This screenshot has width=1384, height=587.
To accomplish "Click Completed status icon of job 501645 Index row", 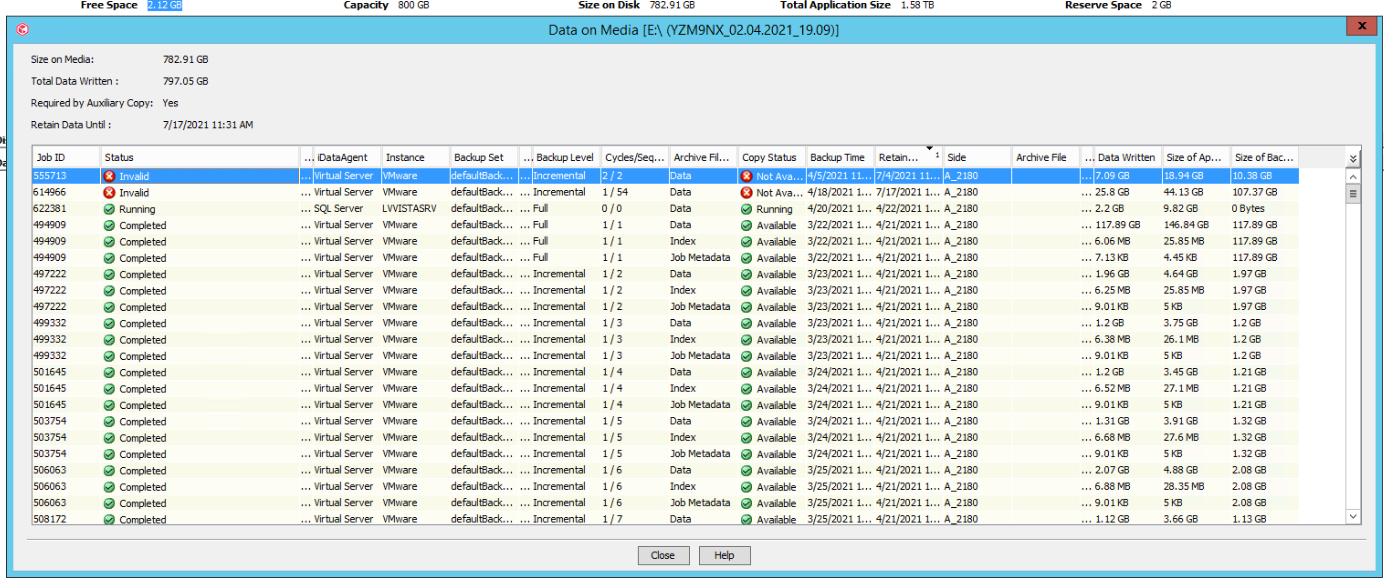I will pyautogui.click(x=110, y=388).
